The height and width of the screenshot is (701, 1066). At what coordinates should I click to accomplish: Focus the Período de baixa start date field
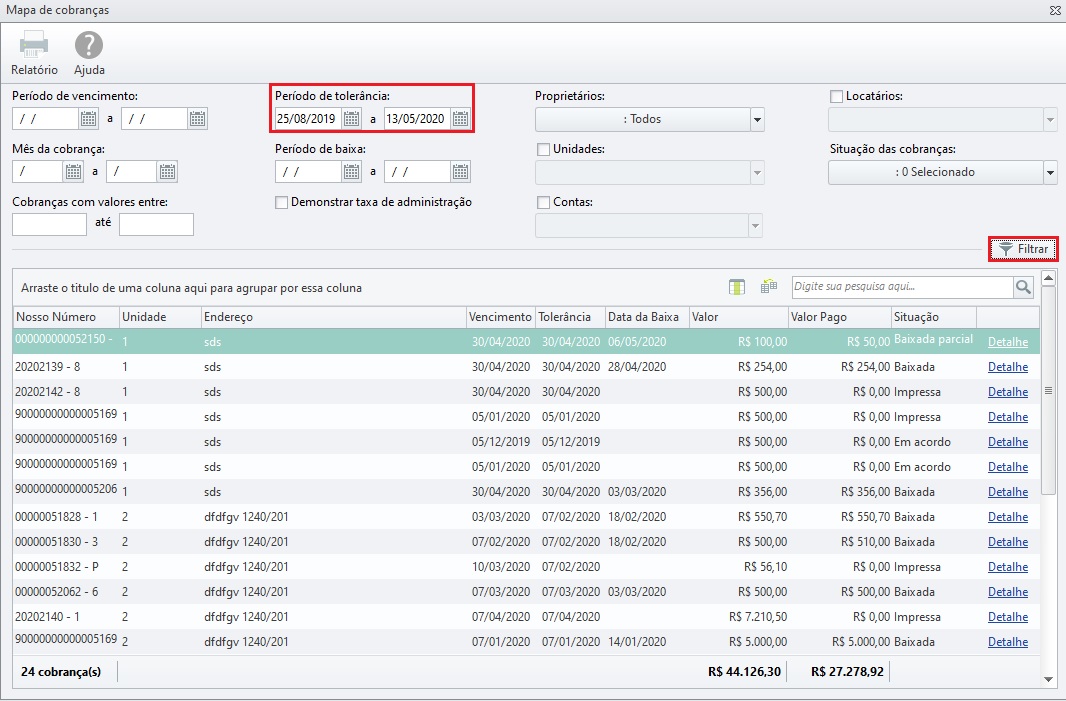tap(309, 172)
